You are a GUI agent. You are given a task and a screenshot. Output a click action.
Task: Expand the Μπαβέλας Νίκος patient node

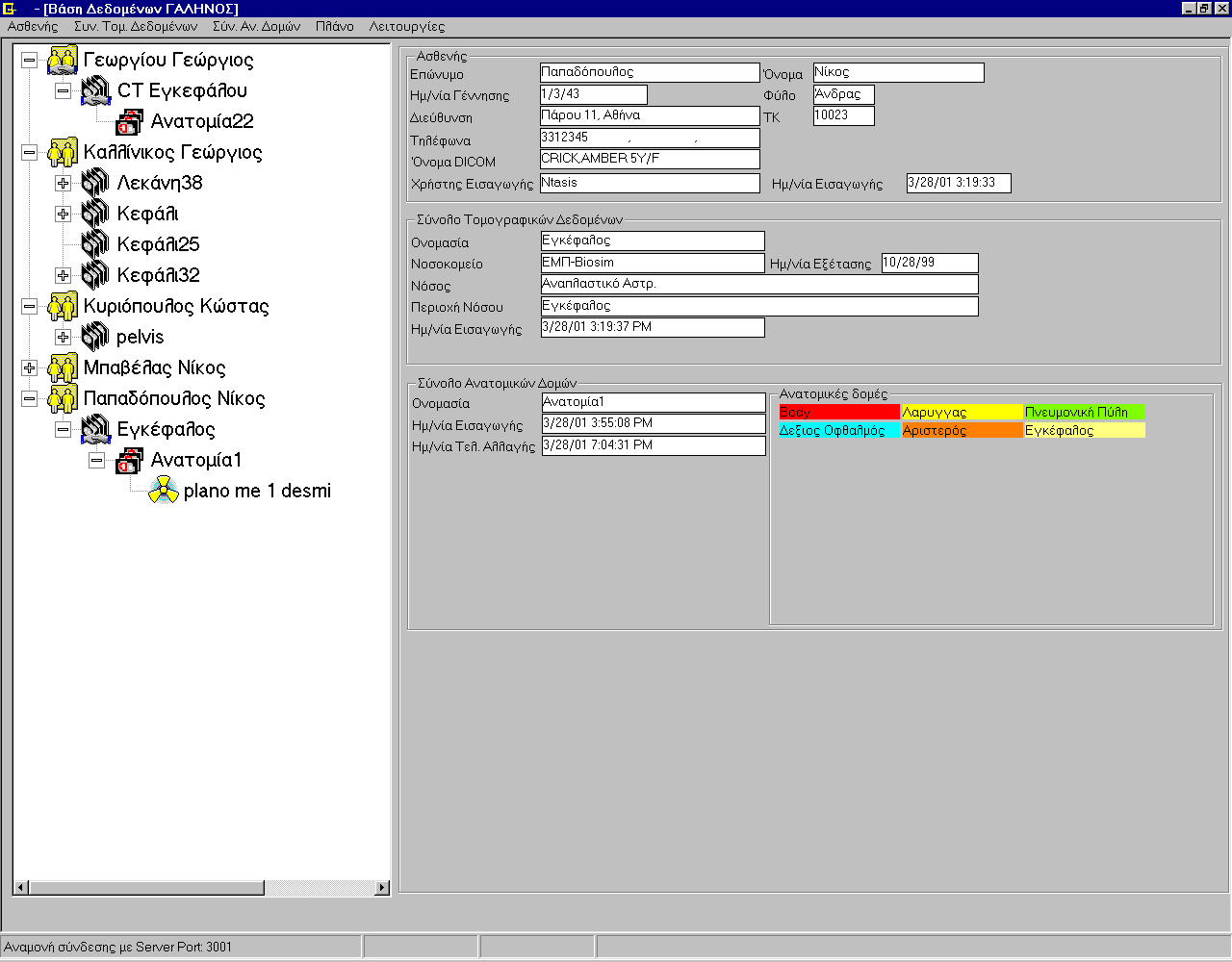coord(29,367)
